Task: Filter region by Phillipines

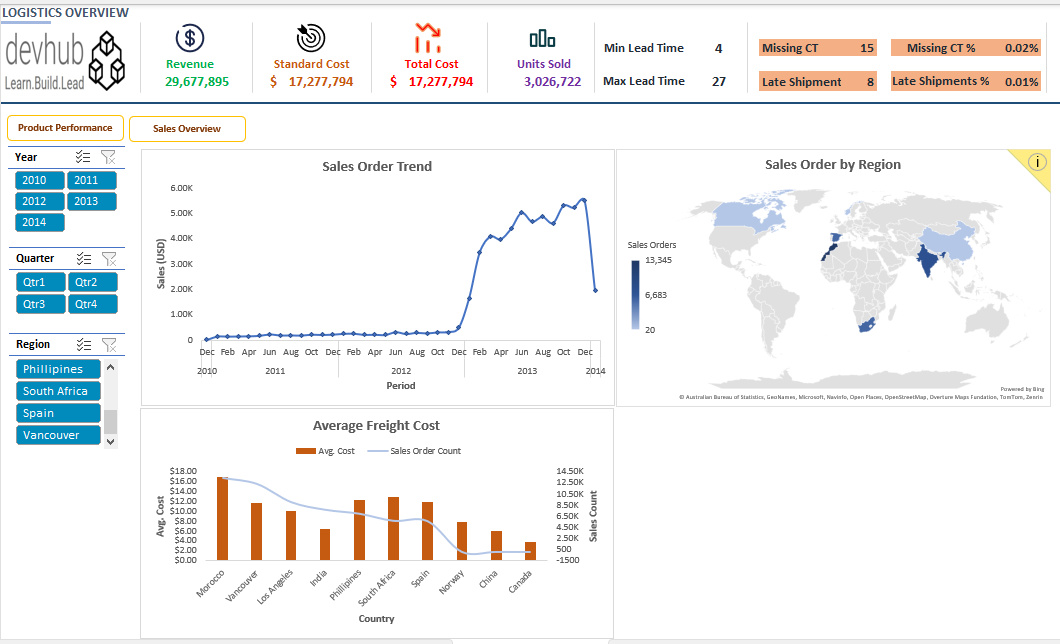Action: [58, 369]
